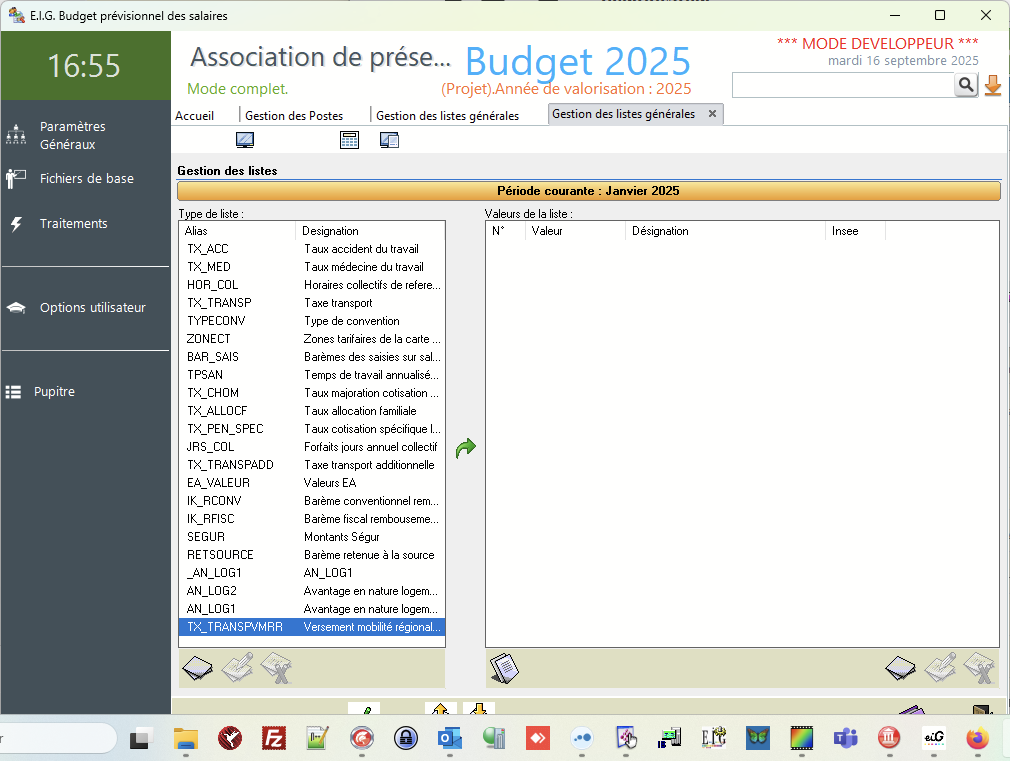Switch to the Accueil tab
1010x761 pixels.
pyautogui.click(x=195, y=115)
